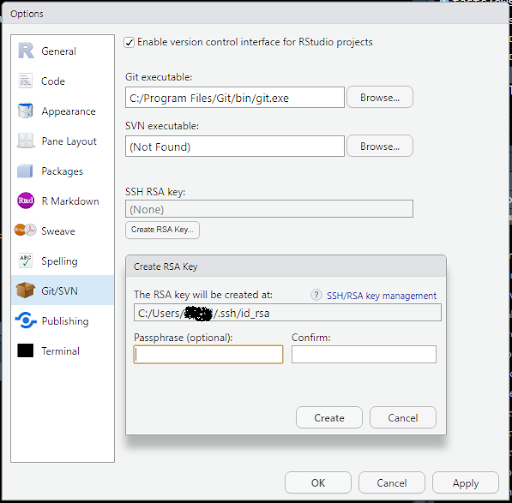Click the 'Passphrase (optional):' label

click(x=183, y=338)
